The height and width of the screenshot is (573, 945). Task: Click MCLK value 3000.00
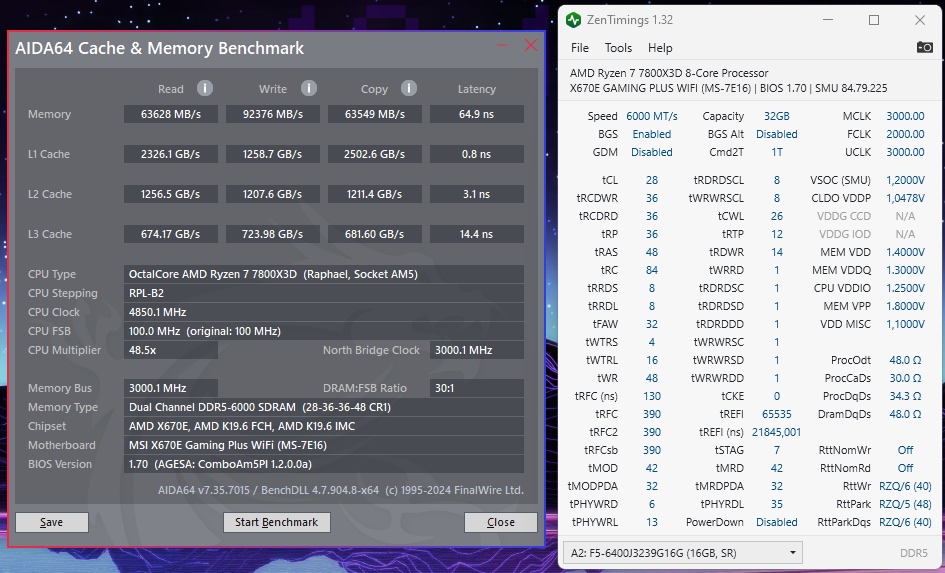(x=905, y=116)
